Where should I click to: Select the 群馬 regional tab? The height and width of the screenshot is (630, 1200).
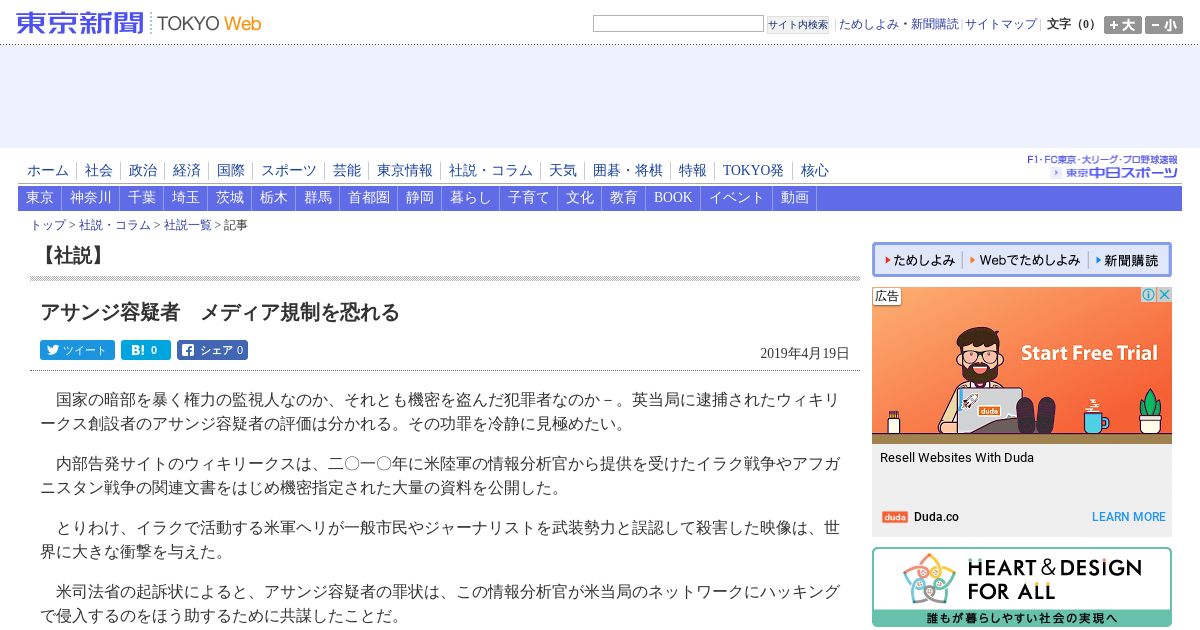tap(318, 198)
